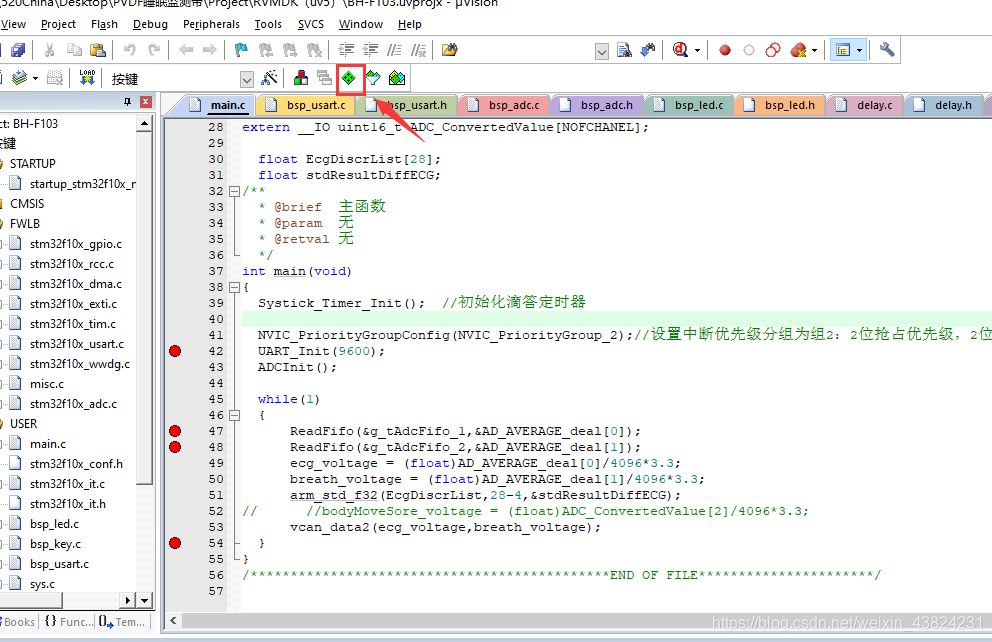This screenshot has width=992, height=642.
Task: Click the Select Software Packs icon
Action: pyautogui.click(x=373, y=78)
